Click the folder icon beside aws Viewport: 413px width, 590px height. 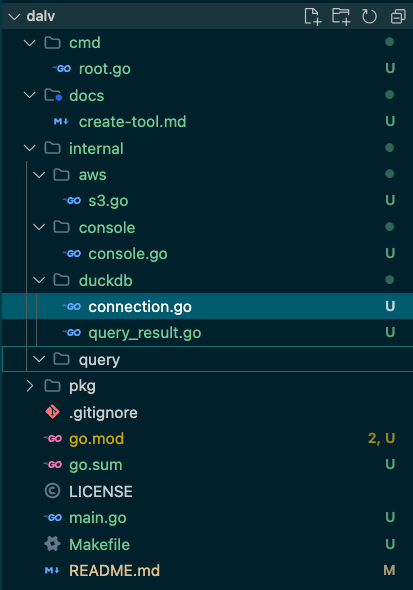(x=62, y=175)
